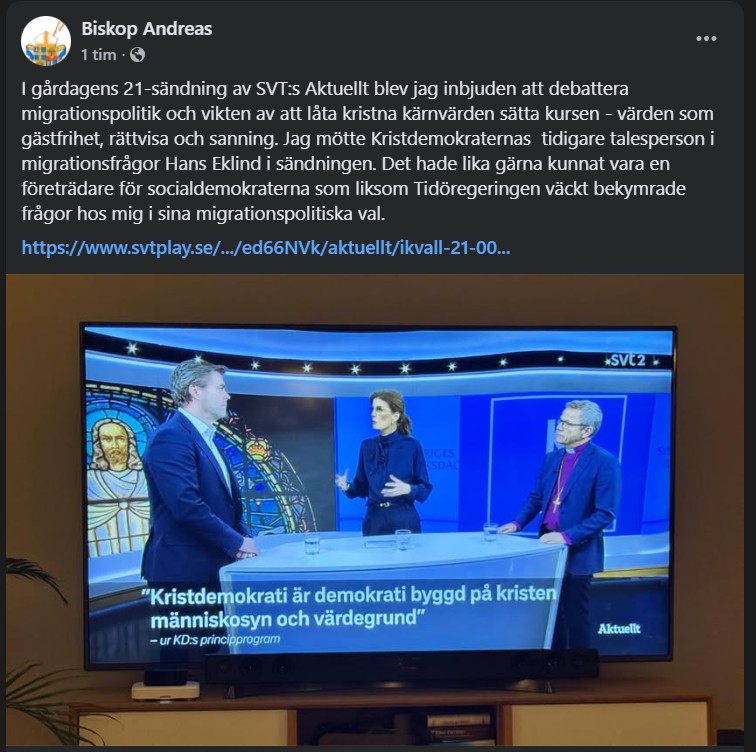
Task: Click the 'ur KD:s principprogram' caption line
Action: click(215, 640)
